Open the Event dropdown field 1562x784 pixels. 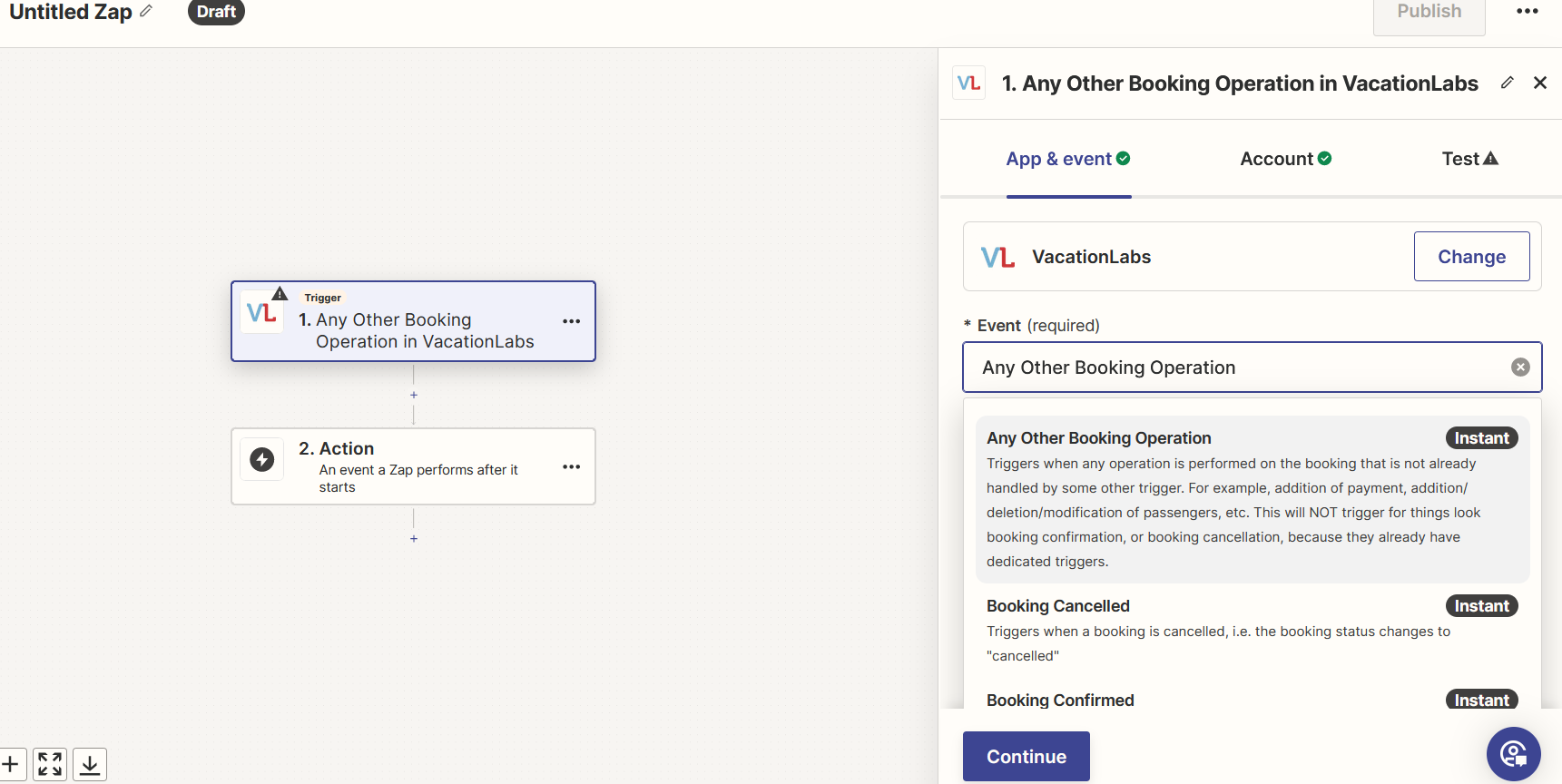(1252, 367)
